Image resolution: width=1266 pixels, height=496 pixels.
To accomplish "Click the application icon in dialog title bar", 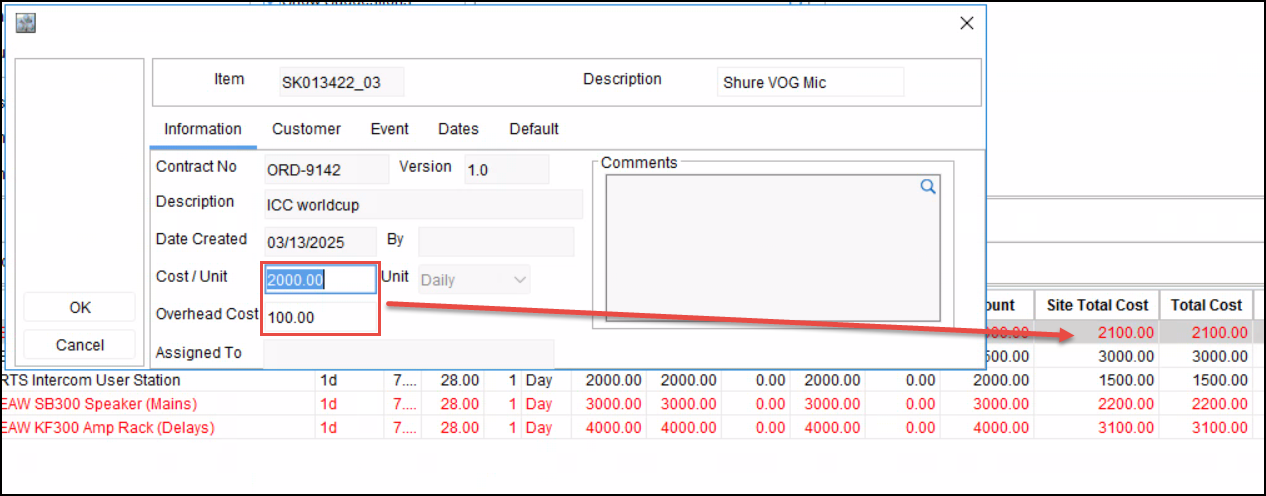I will click(x=26, y=24).
